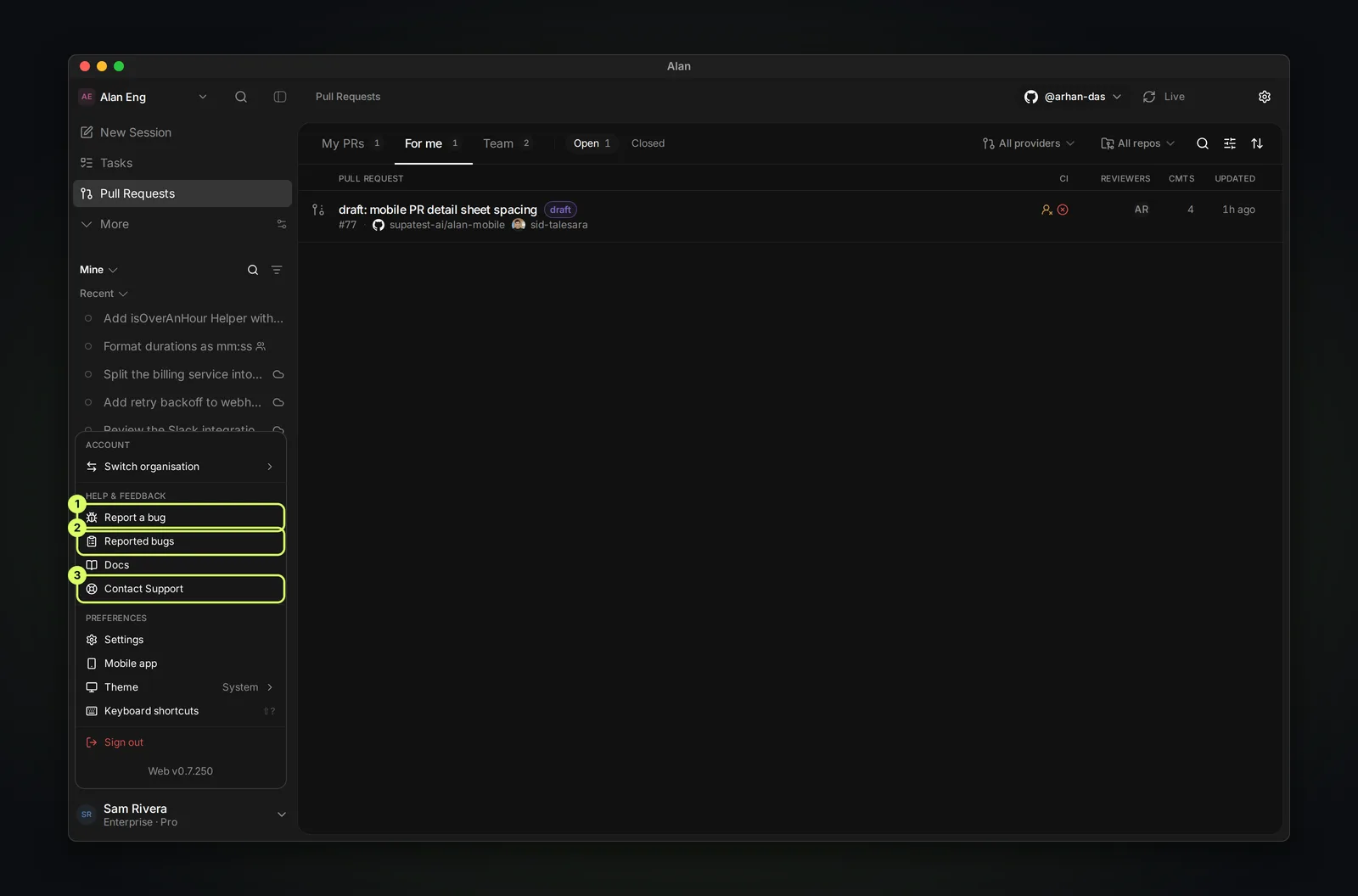The height and width of the screenshot is (896, 1358).
Task: Expand the Mine sessions dropdown
Action: (98, 270)
